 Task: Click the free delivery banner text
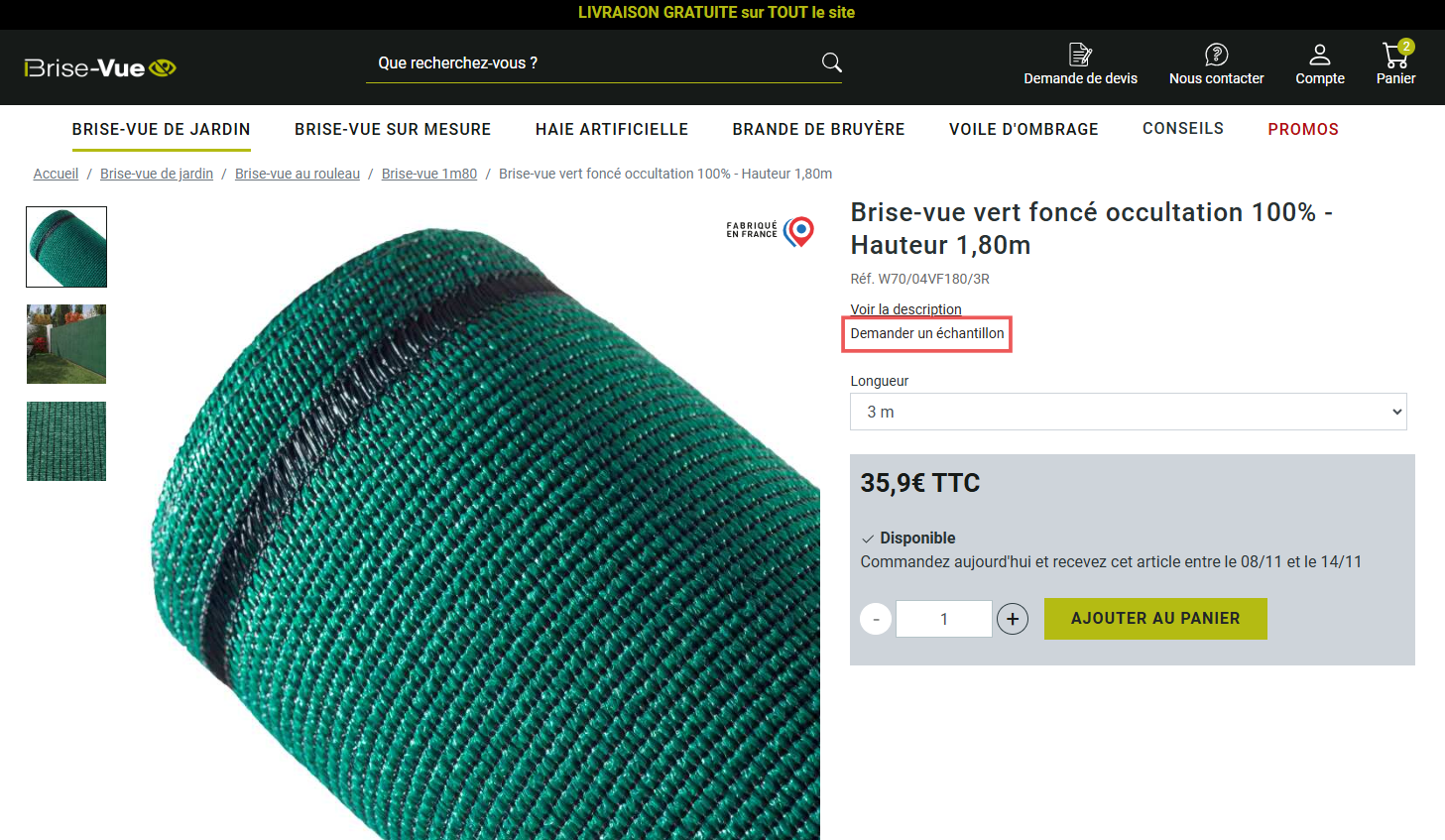coord(716,13)
